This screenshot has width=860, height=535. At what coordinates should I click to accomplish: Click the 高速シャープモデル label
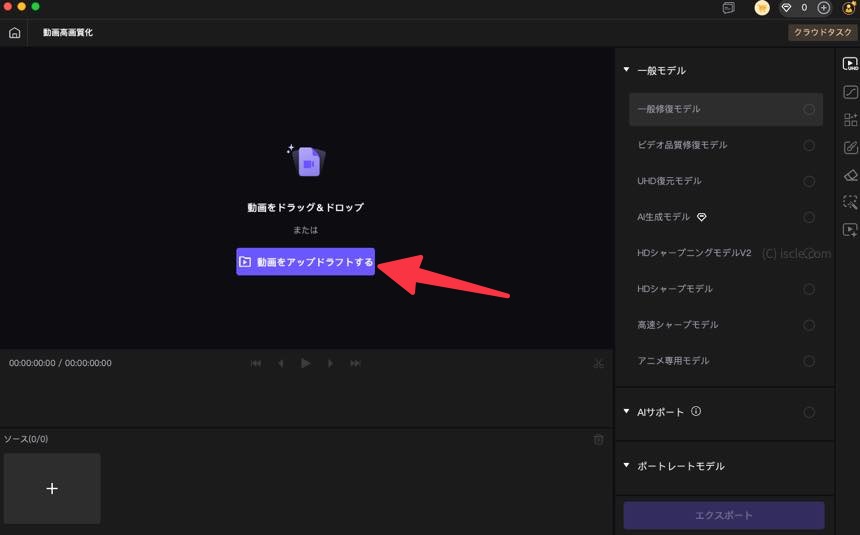677,325
